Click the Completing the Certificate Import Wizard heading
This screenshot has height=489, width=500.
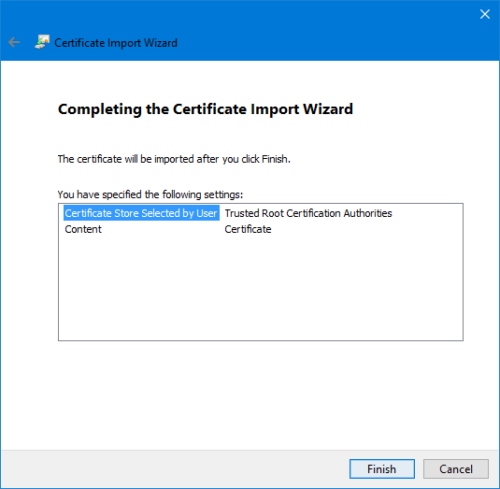[x=205, y=109]
